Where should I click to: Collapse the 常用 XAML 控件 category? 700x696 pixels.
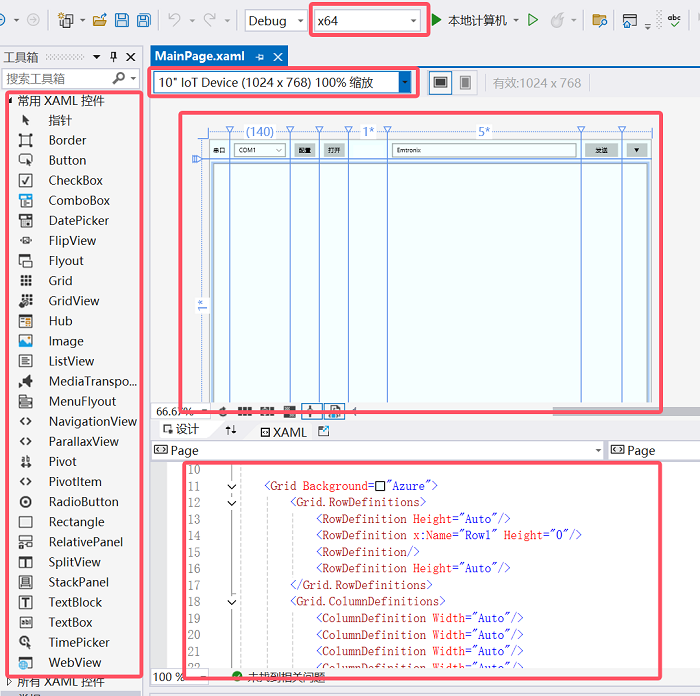pyautogui.click(x=10, y=100)
